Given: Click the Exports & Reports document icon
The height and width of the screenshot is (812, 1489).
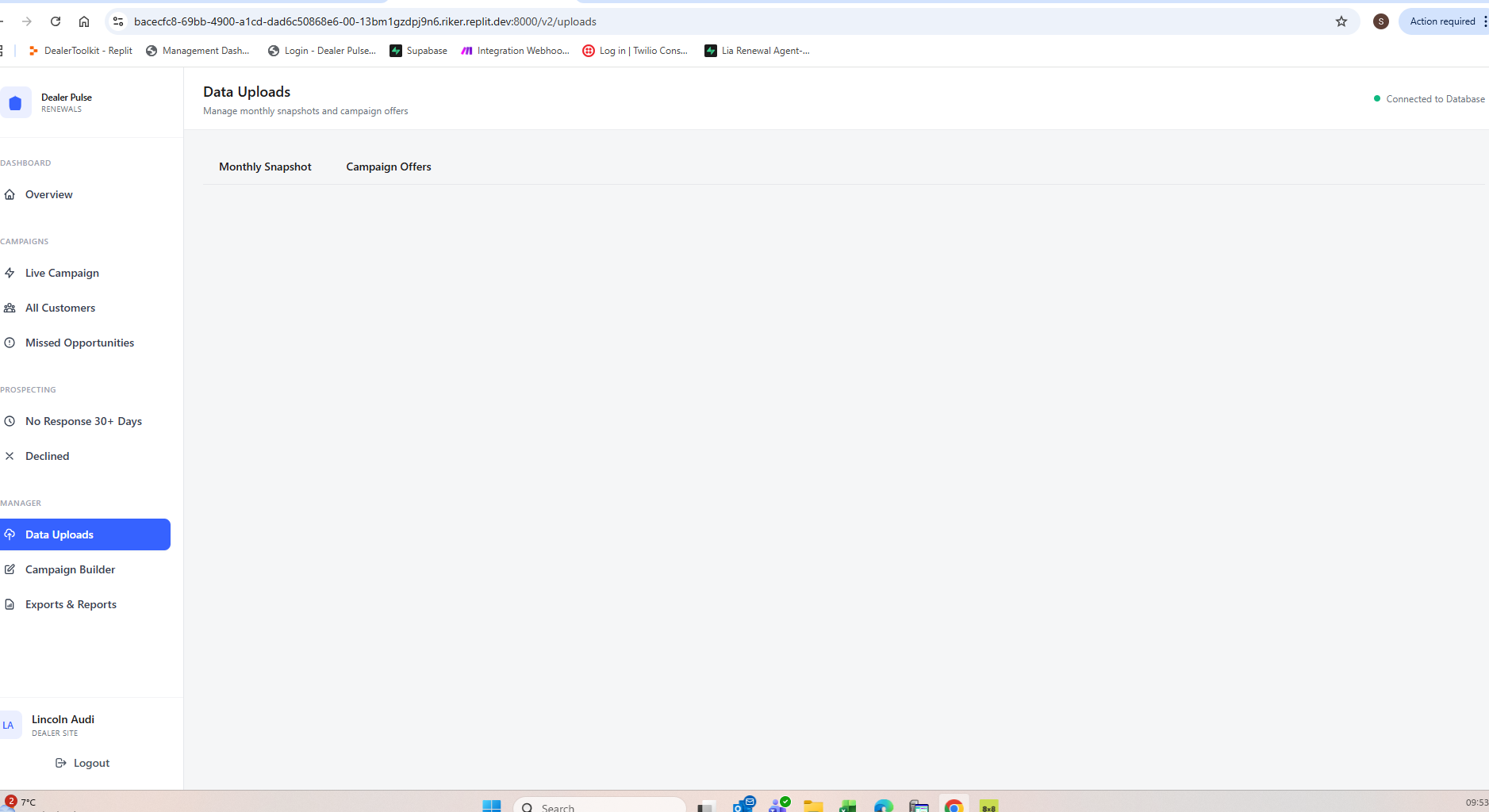Looking at the screenshot, I should [x=10, y=604].
